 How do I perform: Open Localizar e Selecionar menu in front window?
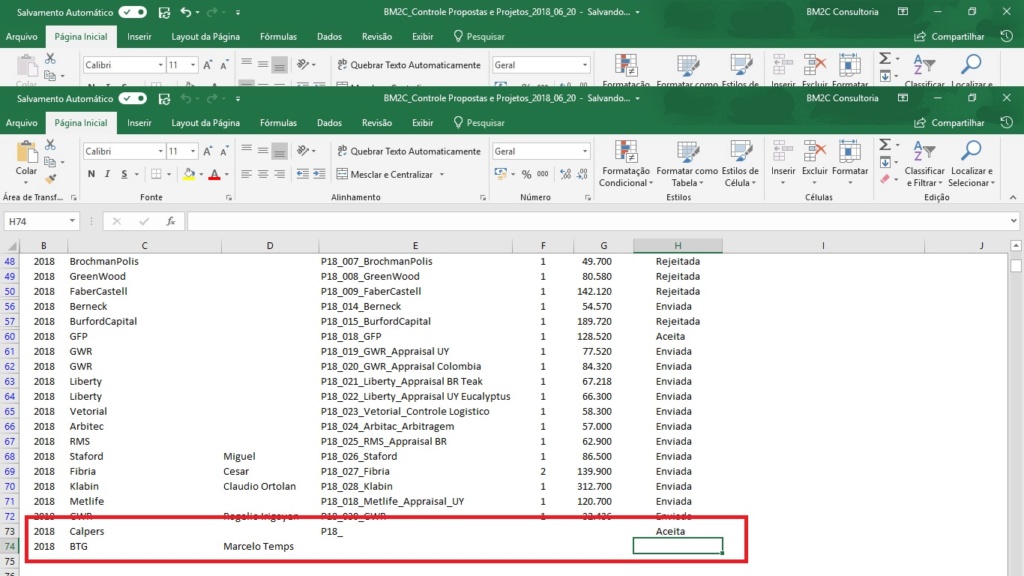point(971,163)
